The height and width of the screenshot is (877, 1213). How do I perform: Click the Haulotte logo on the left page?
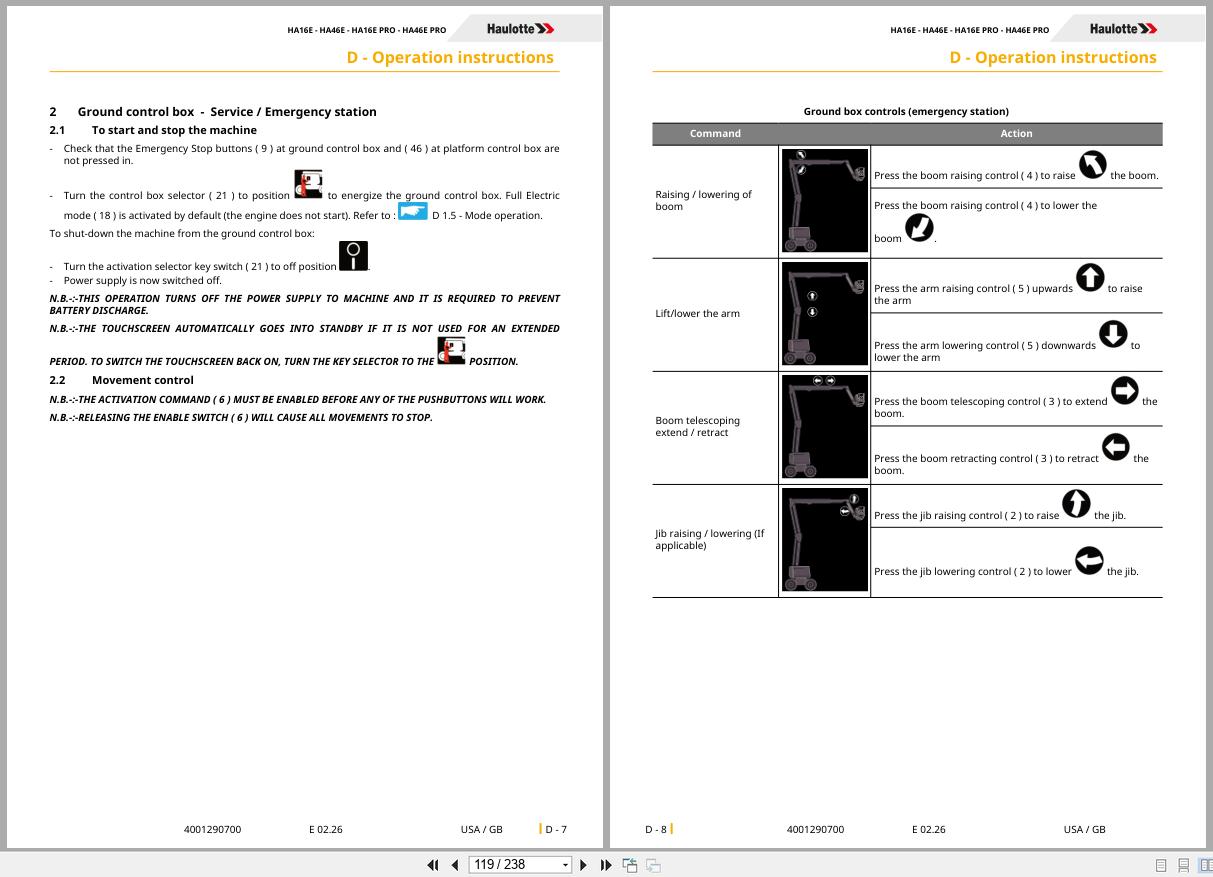[520, 29]
